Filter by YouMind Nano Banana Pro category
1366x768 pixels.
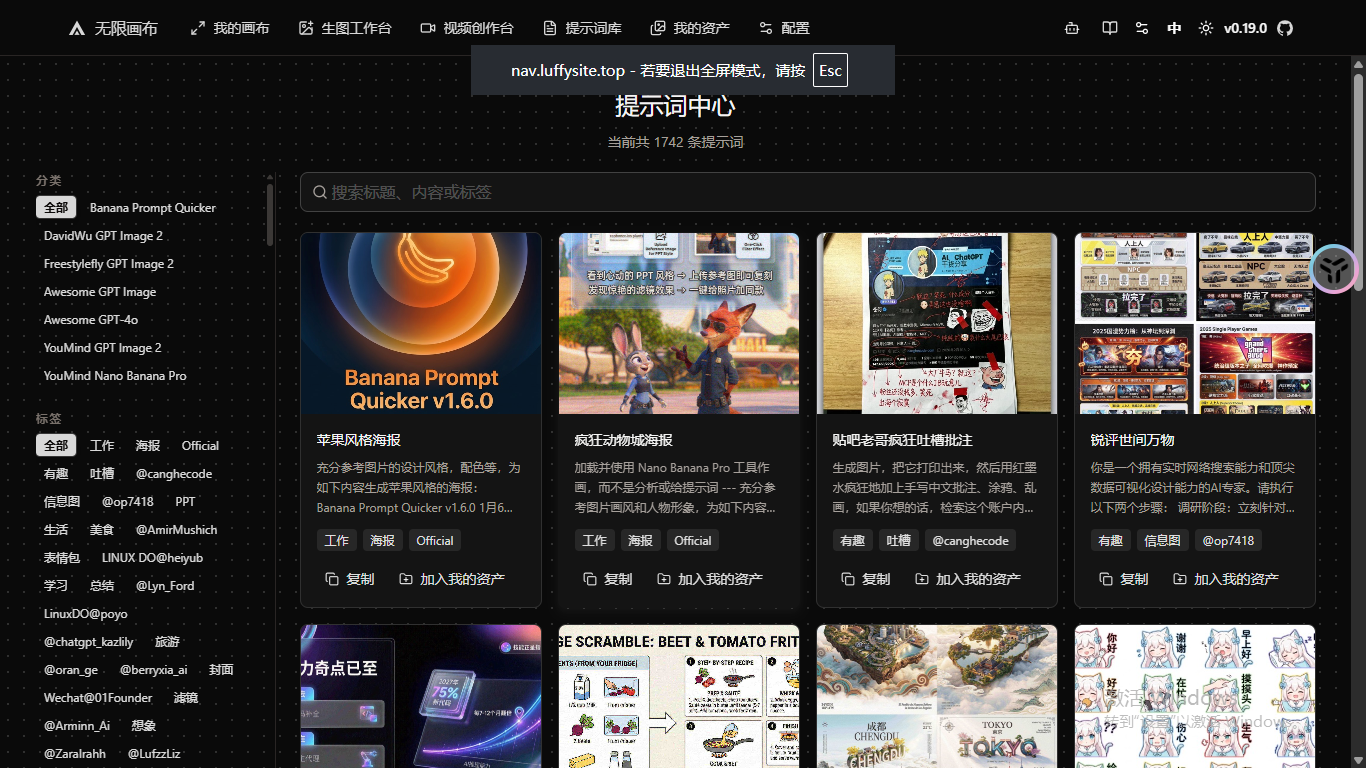coord(115,375)
